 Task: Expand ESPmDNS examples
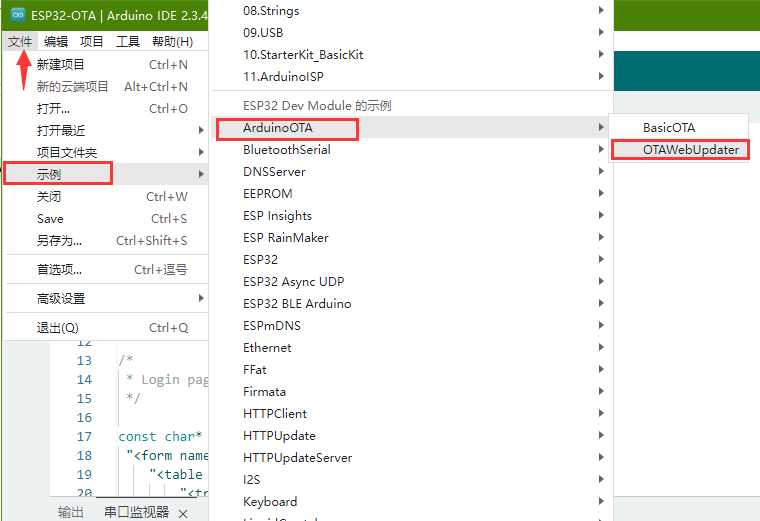411,325
